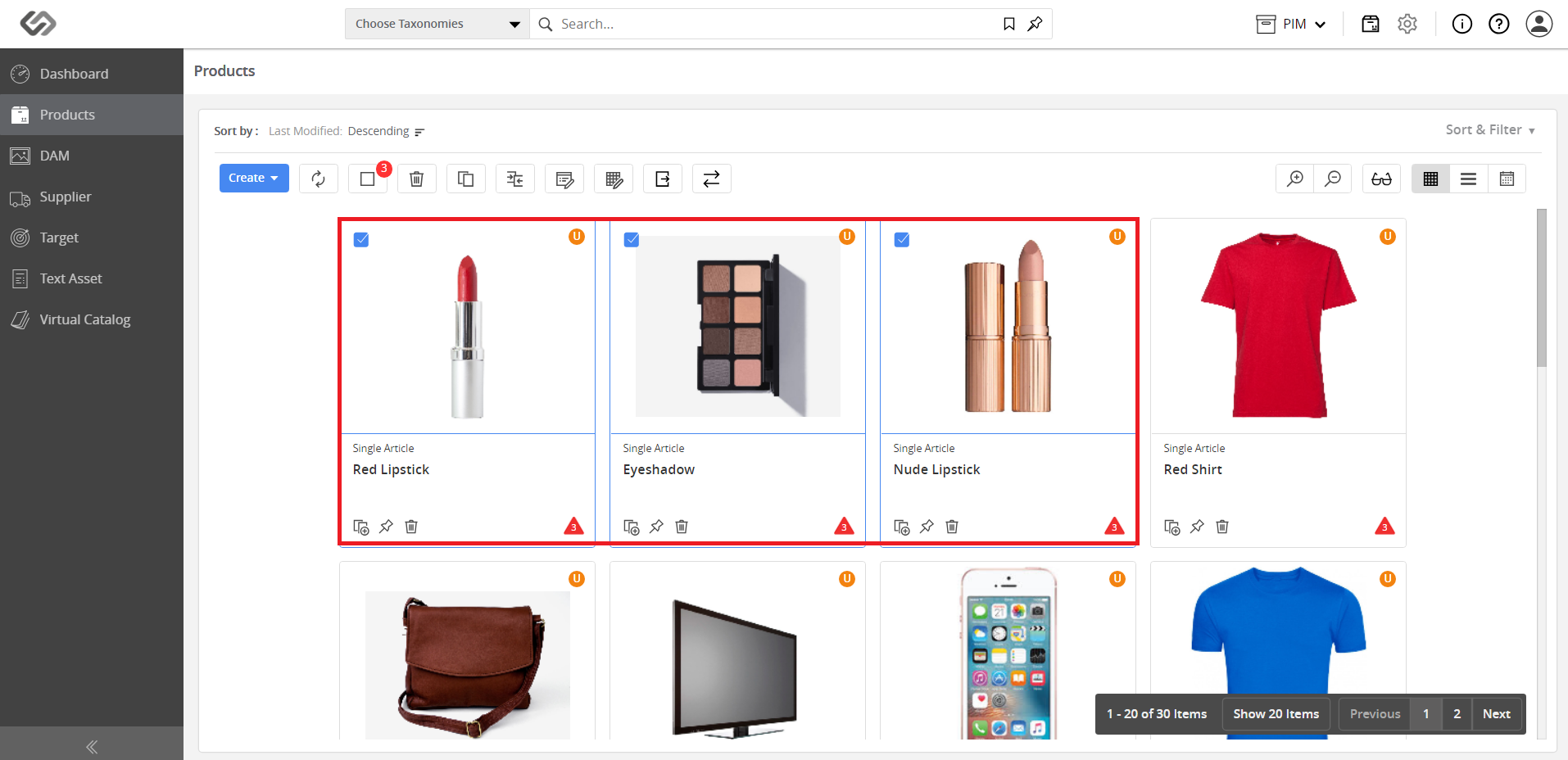Click the export icon in the toolbar
The height and width of the screenshot is (760, 1568).
point(663,179)
